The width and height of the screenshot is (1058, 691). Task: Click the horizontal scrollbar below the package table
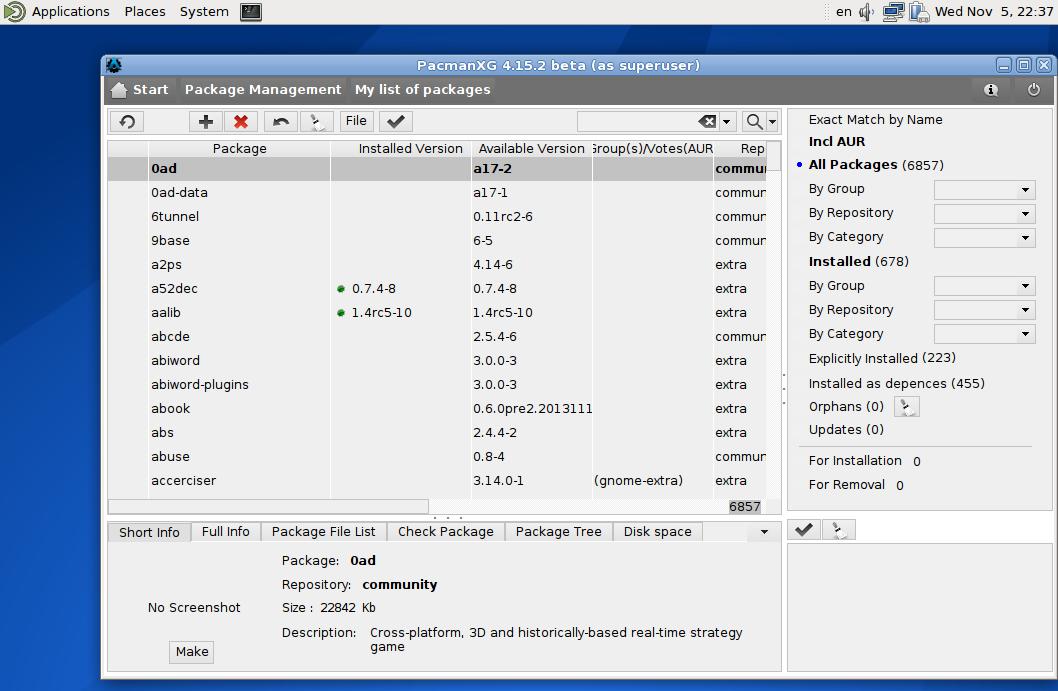pos(268,506)
